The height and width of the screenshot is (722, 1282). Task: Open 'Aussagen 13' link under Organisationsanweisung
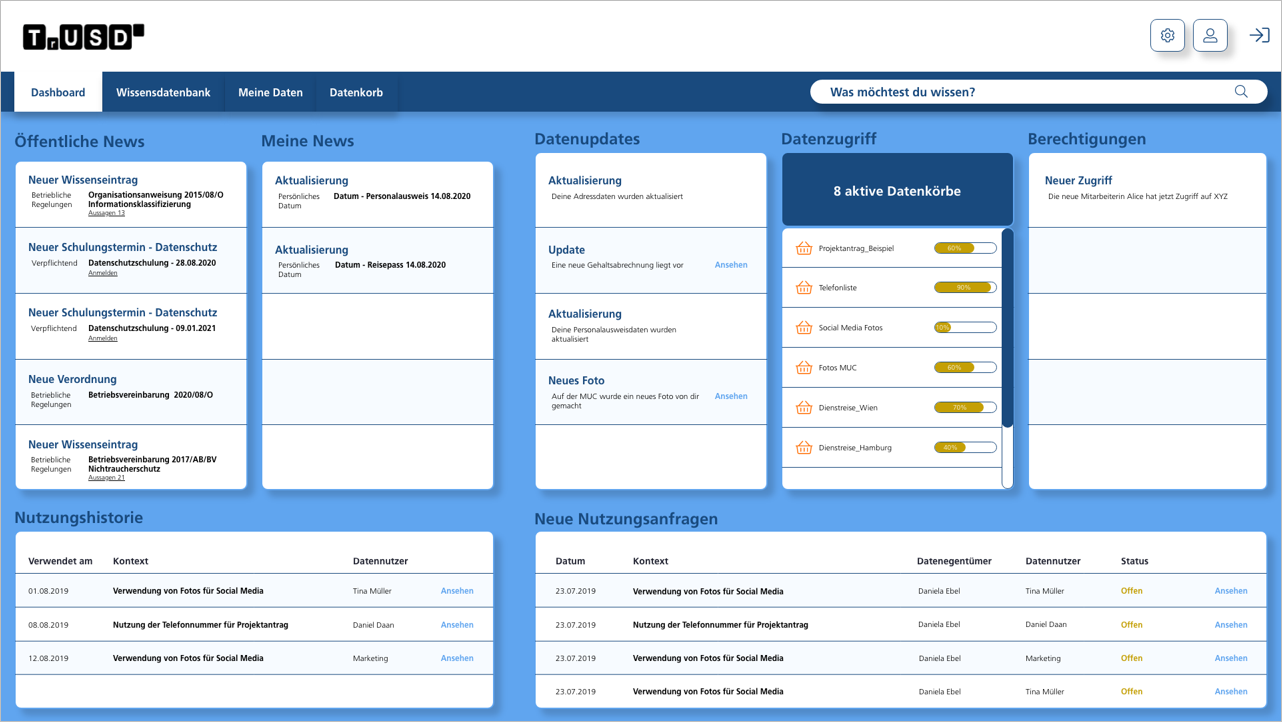106,213
